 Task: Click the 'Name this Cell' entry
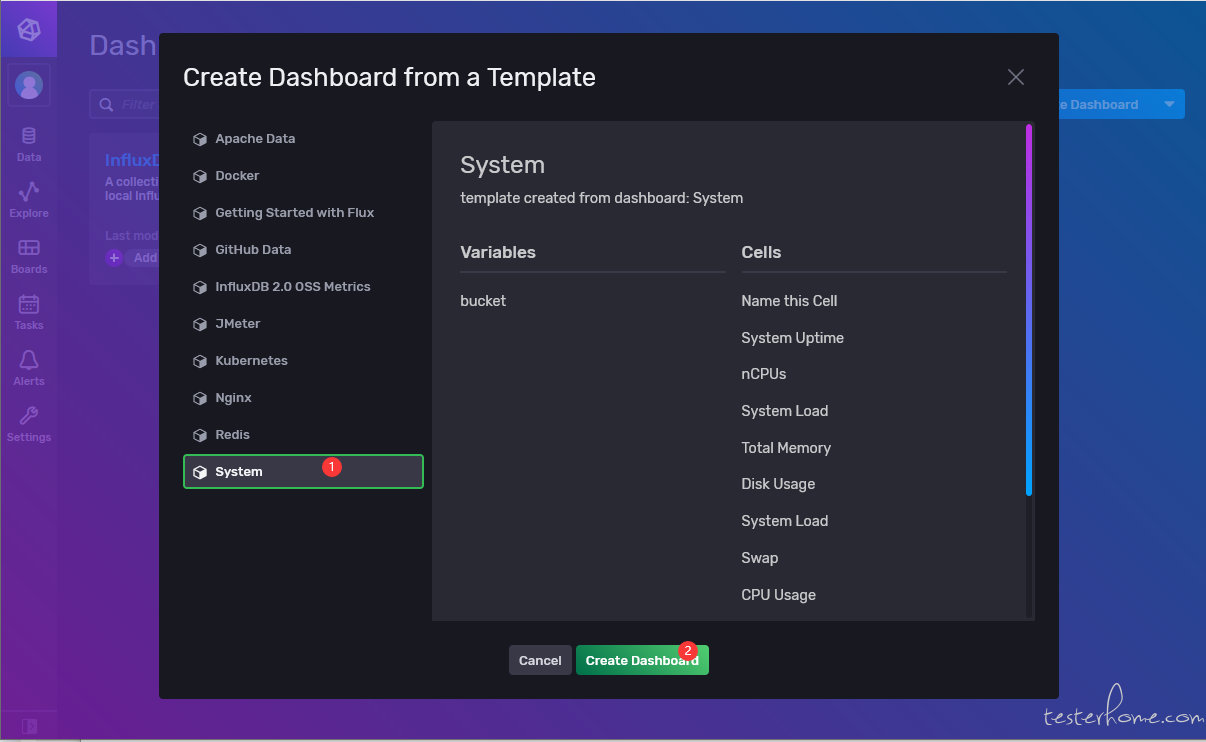789,301
